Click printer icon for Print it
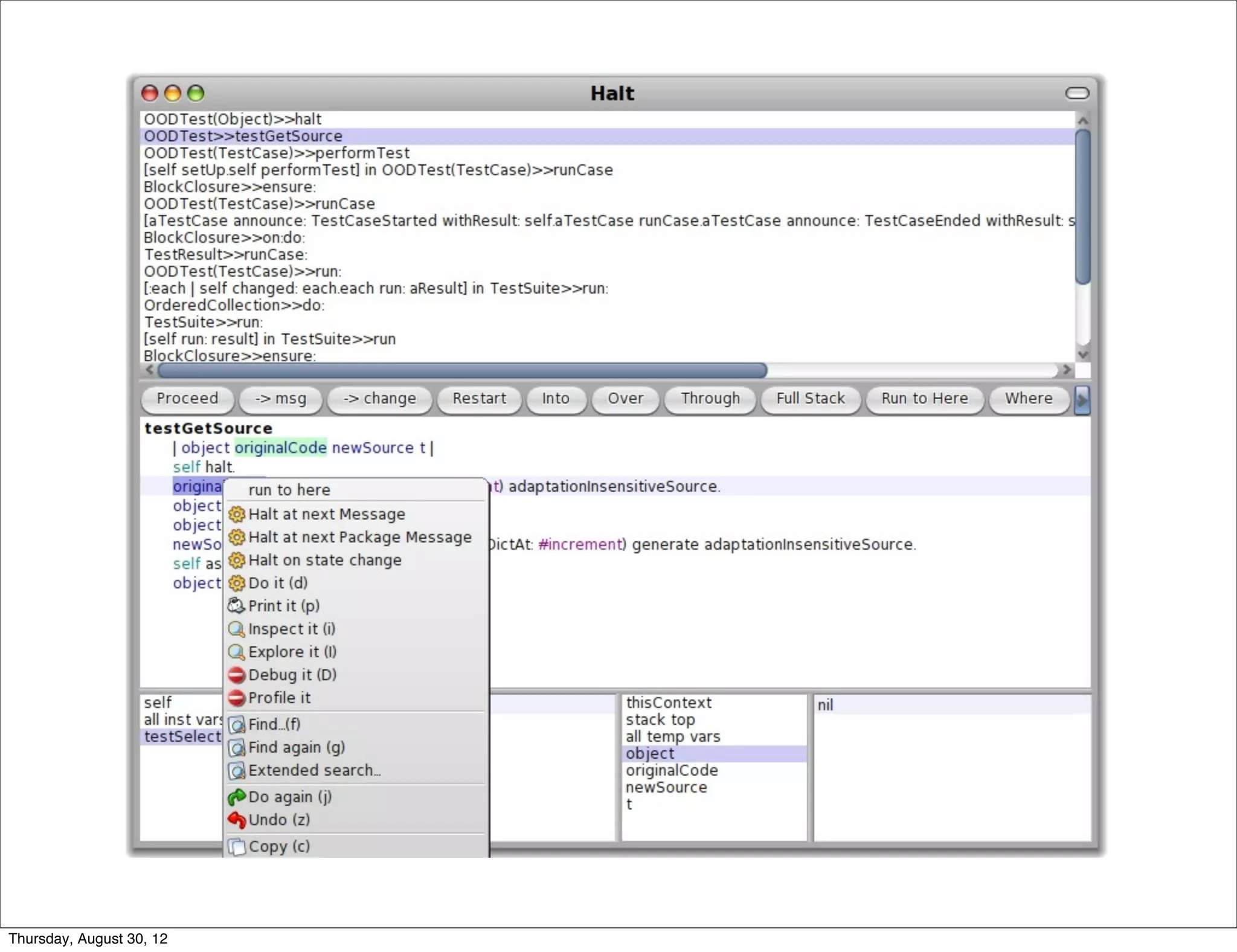Viewport: 1237px width, 952px height. point(236,605)
